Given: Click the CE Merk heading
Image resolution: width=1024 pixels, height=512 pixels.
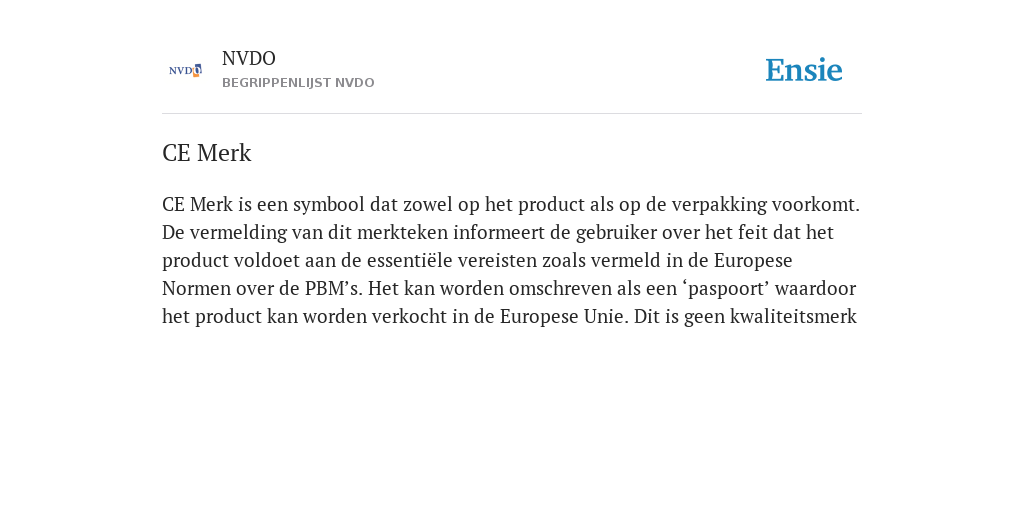Looking at the screenshot, I should 206,153.
